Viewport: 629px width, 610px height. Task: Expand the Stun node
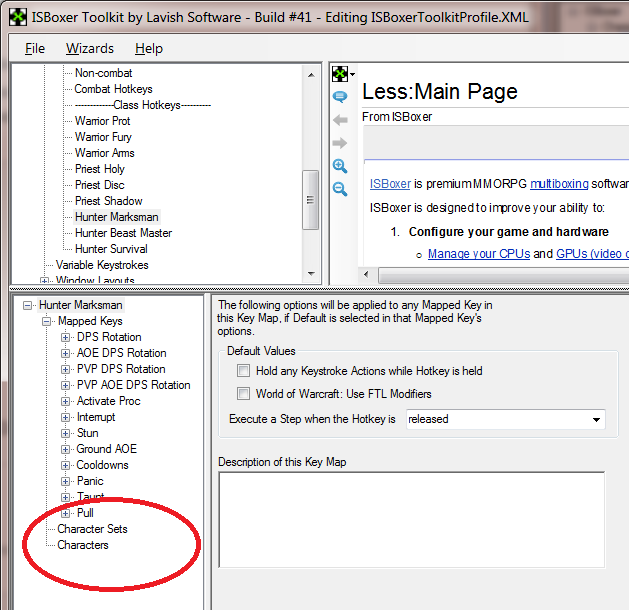(x=65, y=434)
